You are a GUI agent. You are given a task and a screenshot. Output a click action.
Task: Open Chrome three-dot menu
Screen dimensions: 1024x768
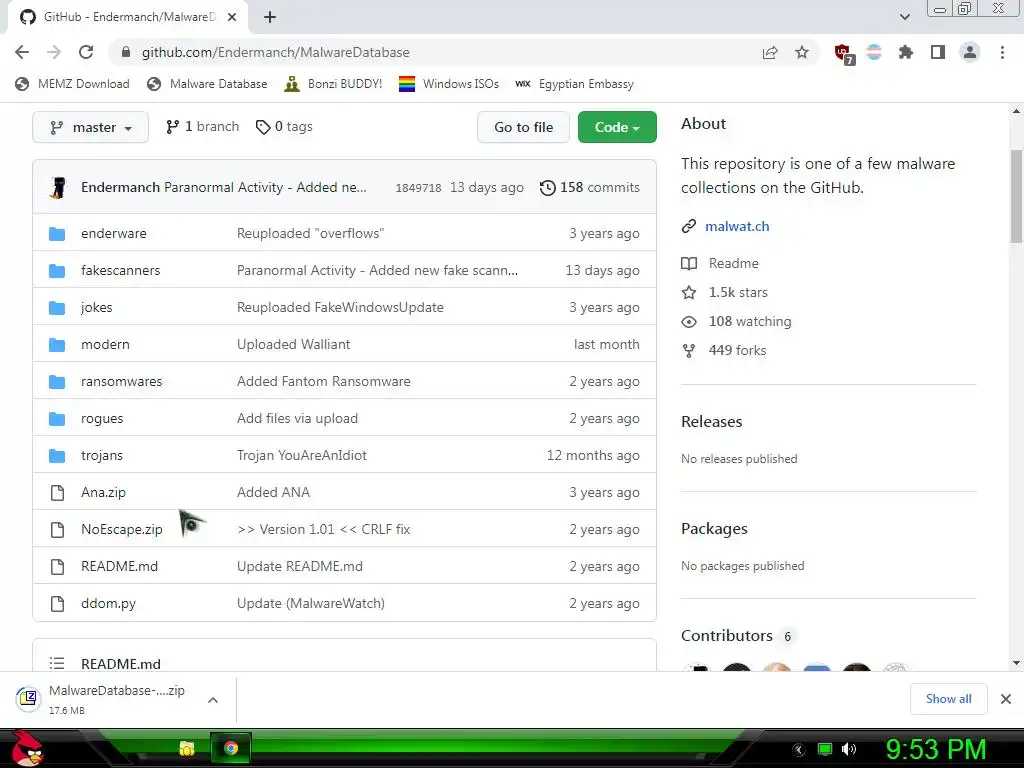click(x=1002, y=52)
